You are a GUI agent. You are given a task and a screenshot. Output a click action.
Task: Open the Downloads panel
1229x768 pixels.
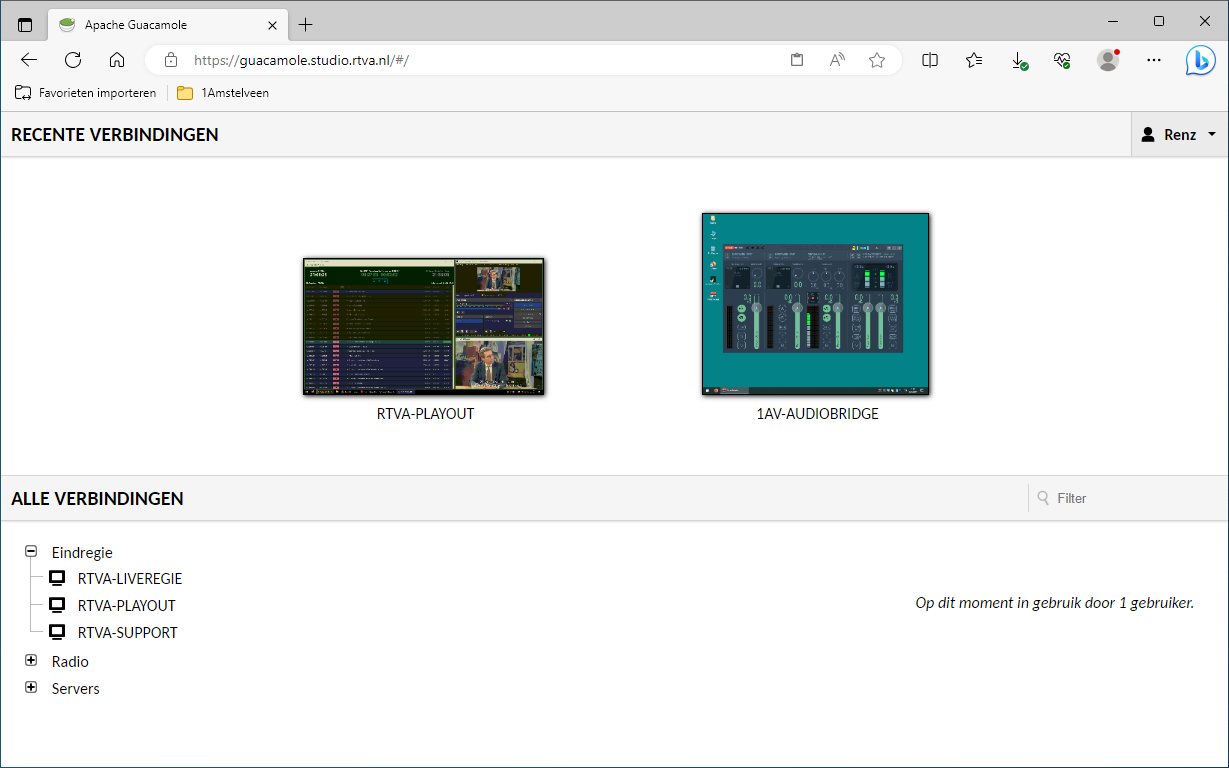1019,60
